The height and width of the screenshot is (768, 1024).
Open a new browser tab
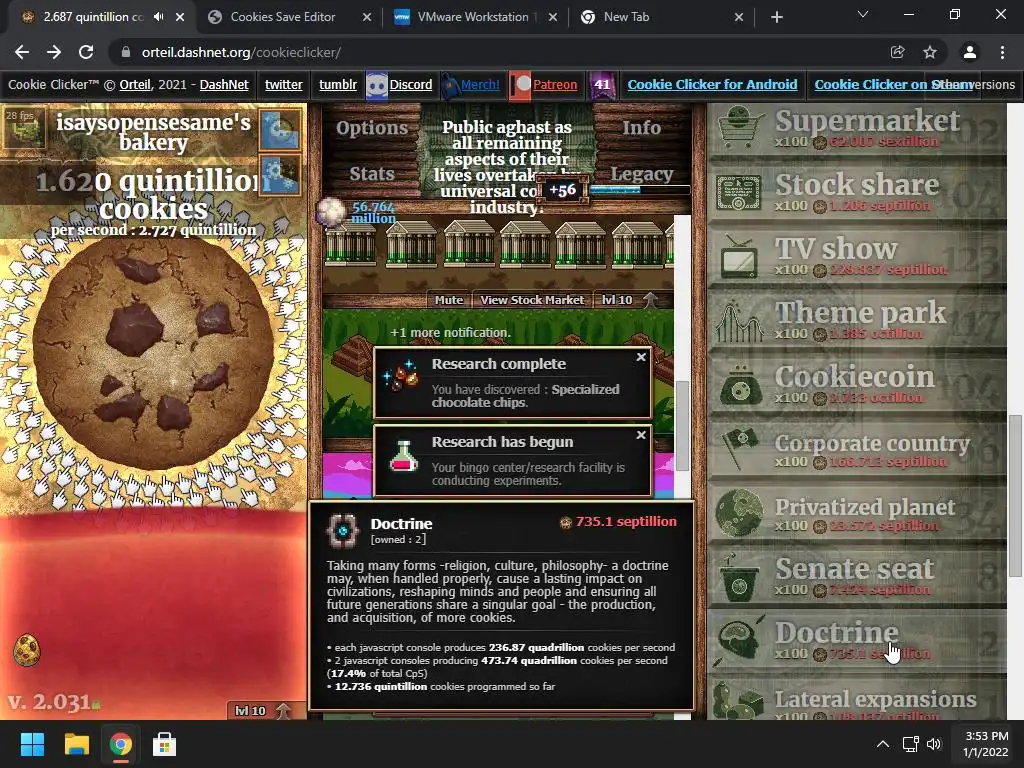[776, 17]
